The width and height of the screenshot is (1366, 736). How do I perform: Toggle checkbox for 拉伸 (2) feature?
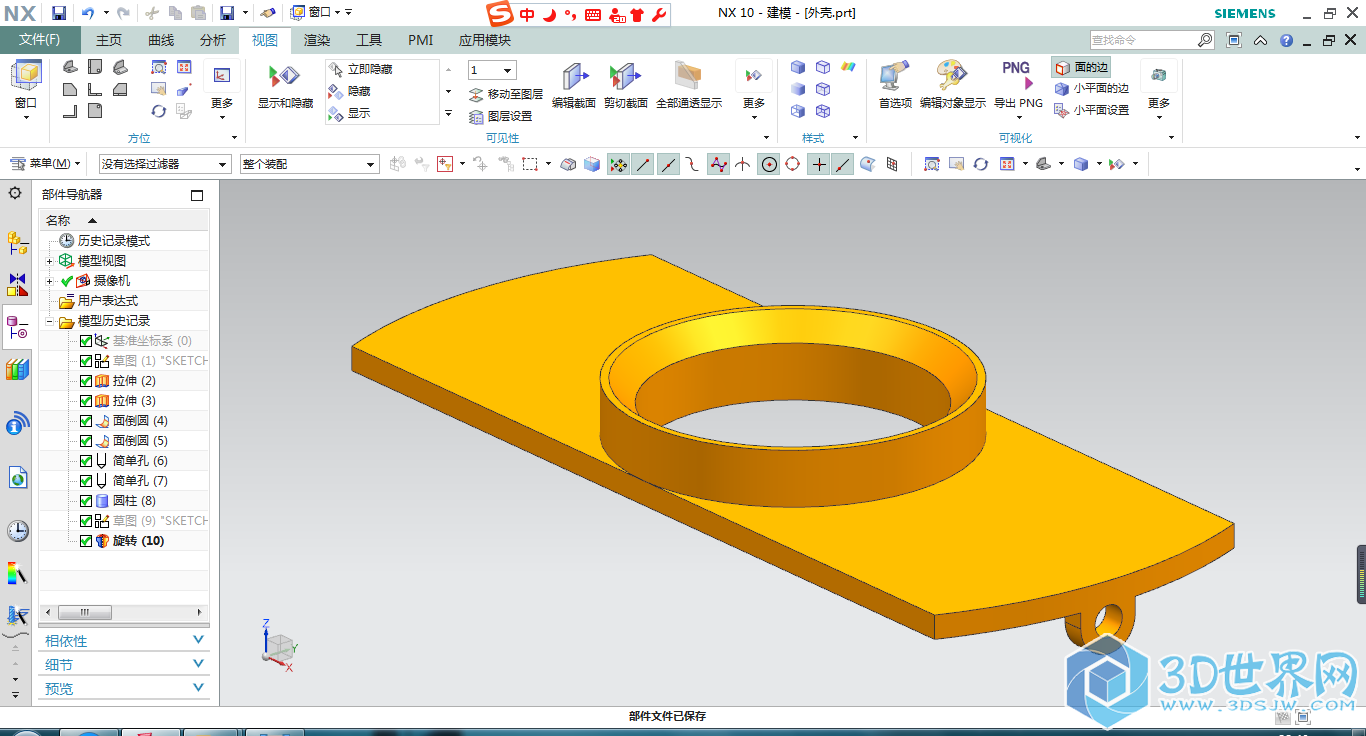point(86,381)
